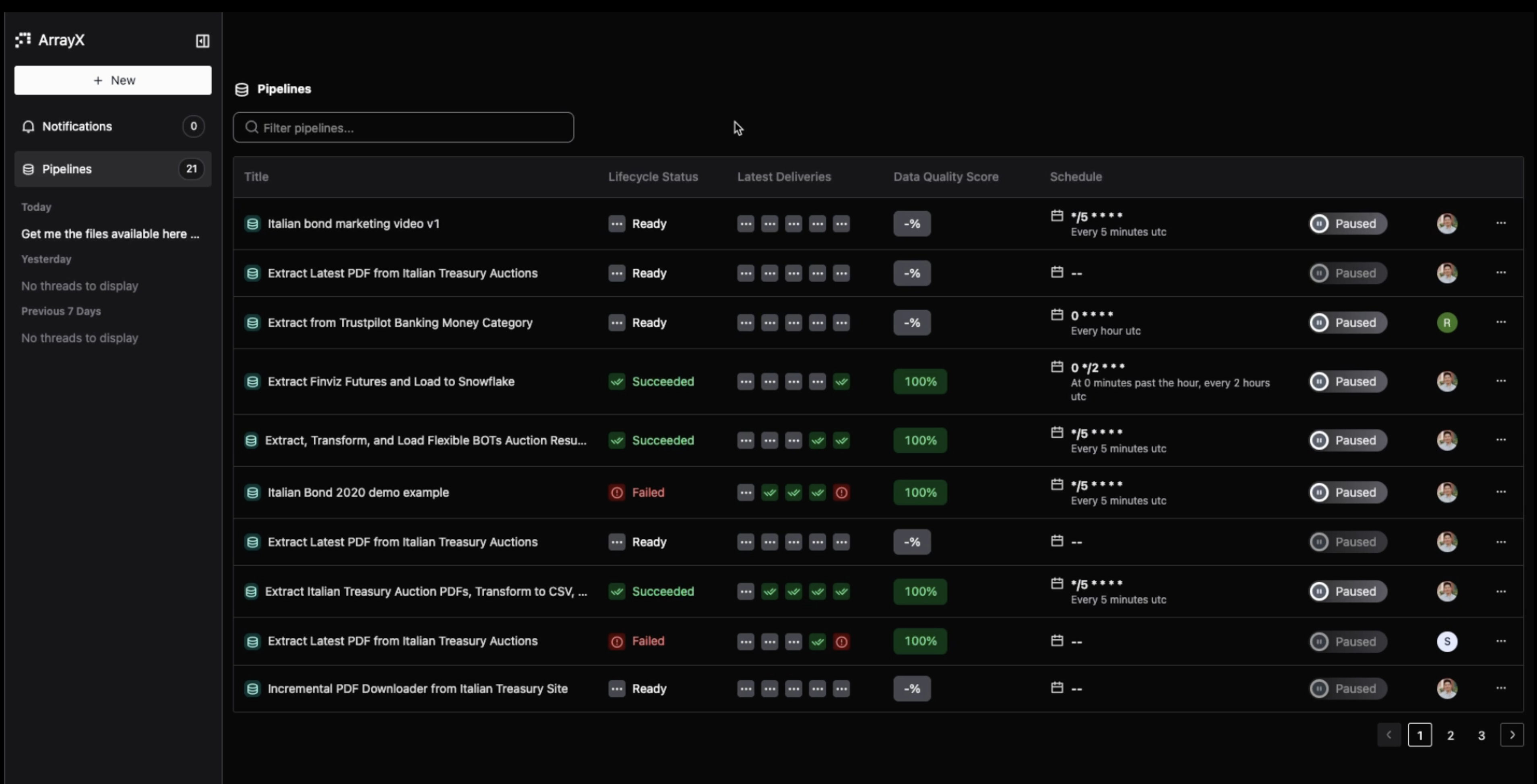
Task: Click green R avatar in Trustpilot row
Action: pos(1446,323)
